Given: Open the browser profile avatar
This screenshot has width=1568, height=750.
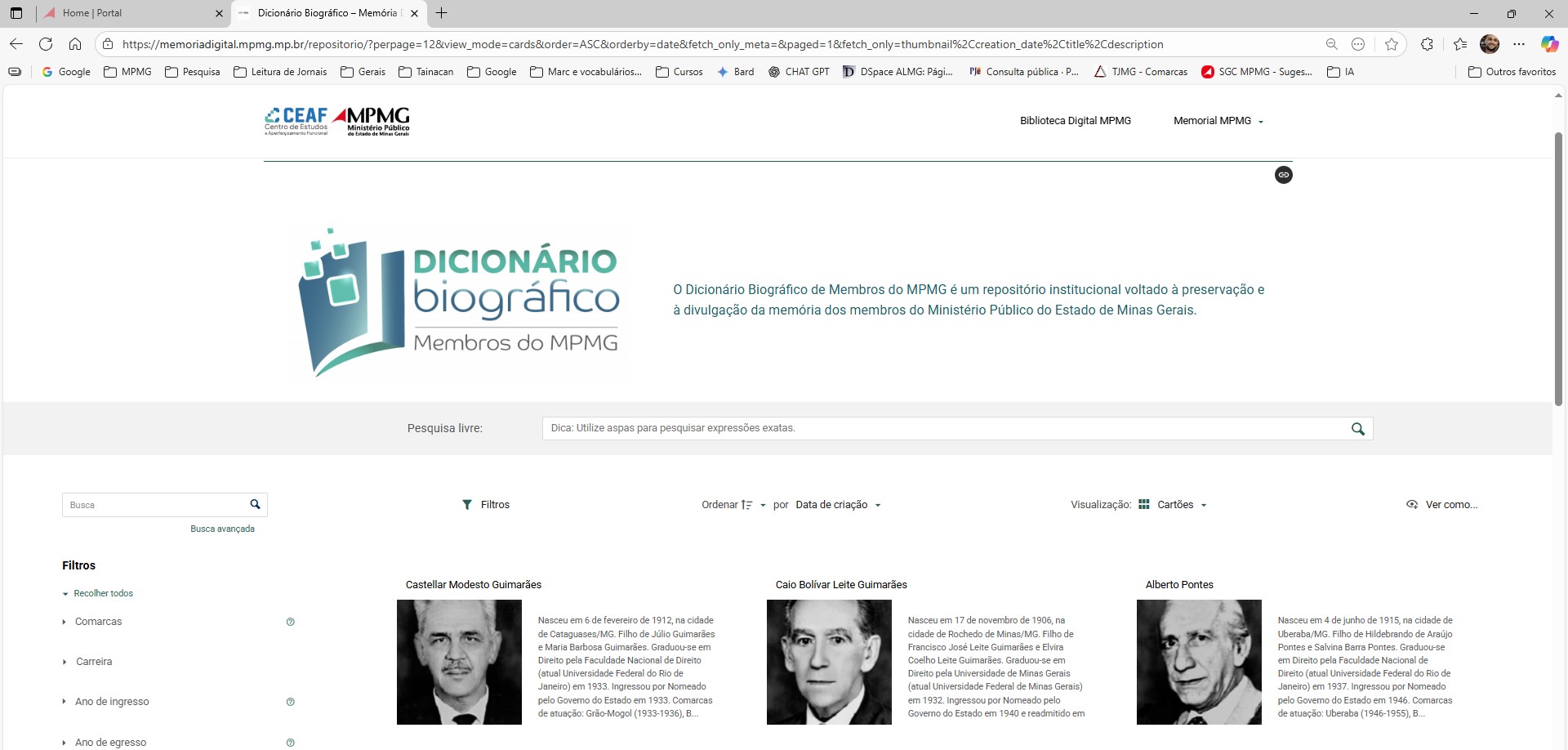Looking at the screenshot, I should (1490, 44).
